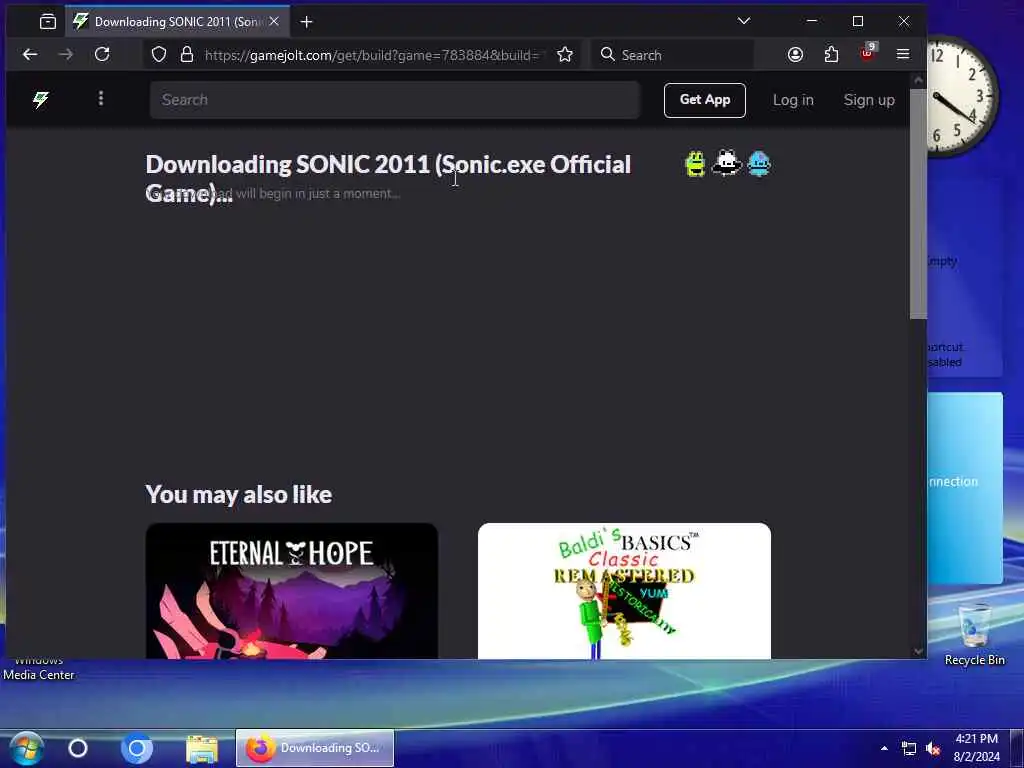
Task: Open the Sign up link
Action: (x=869, y=100)
